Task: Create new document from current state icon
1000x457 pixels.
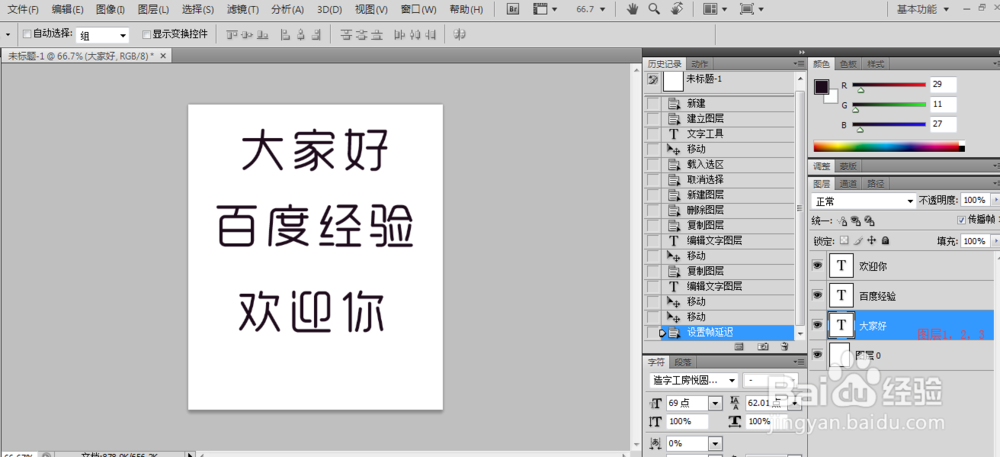Action: click(x=740, y=347)
